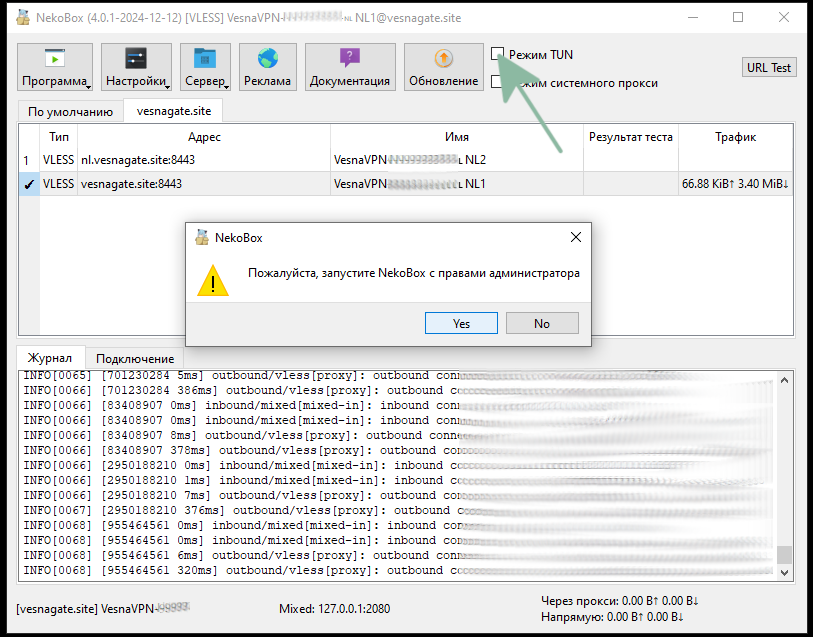This screenshot has height=637, width=813.
Task: Click the NekoBox icon in the dialog title bar
Action: click(200, 237)
